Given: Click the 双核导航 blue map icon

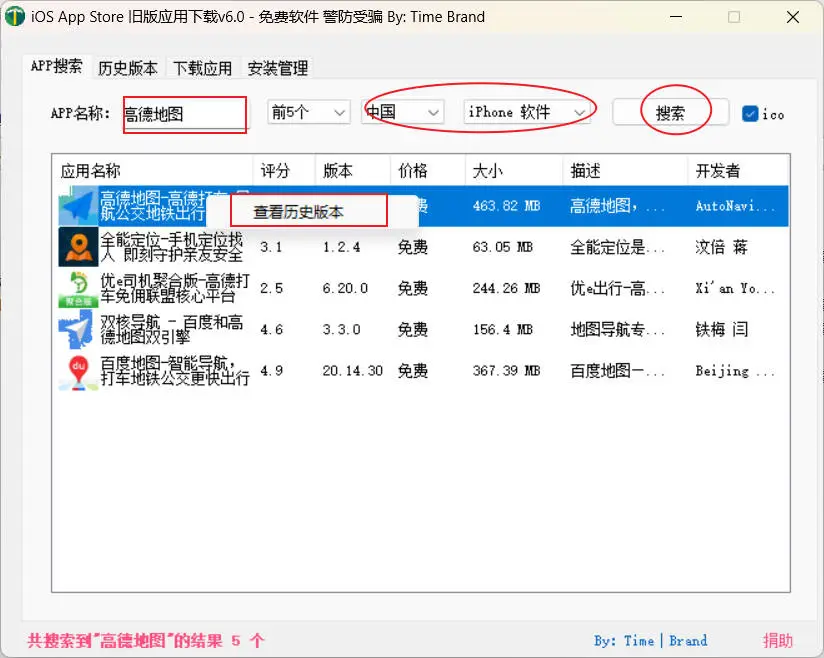Looking at the screenshot, I should [x=76, y=329].
